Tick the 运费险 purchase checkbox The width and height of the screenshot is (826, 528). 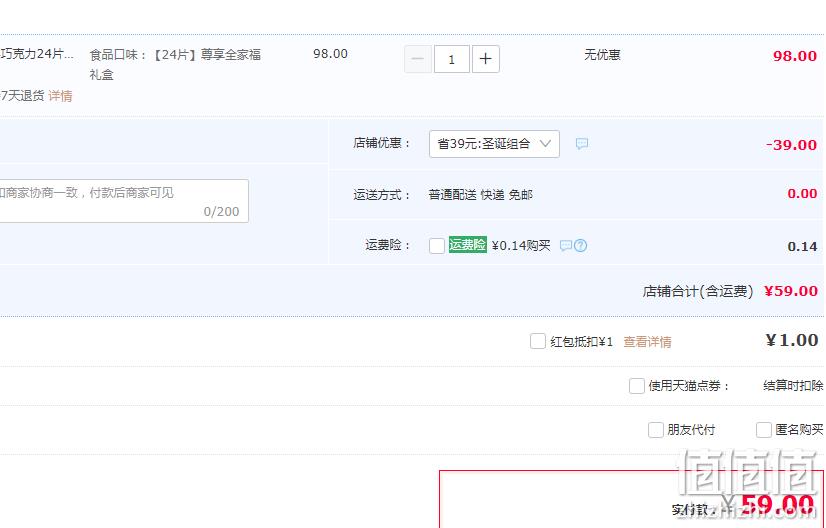[x=437, y=246]
